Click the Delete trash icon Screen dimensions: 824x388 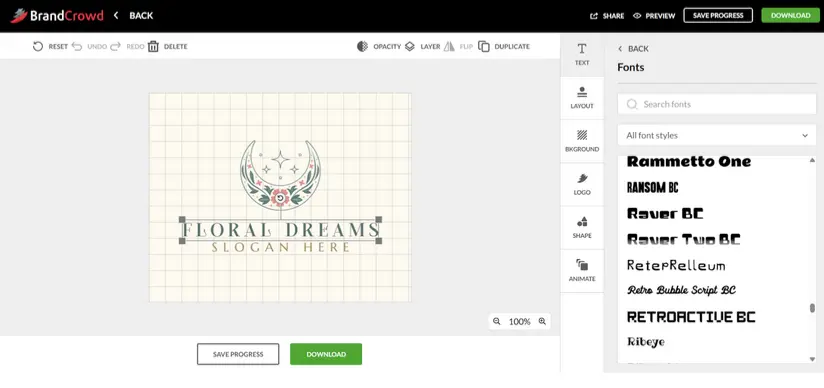[153, 46]
